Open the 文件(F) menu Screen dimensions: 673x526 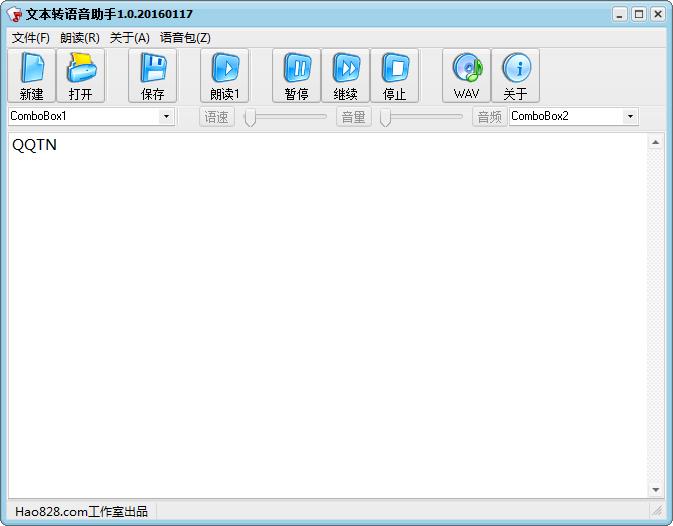pyautogui.click(x=31, y=38)
